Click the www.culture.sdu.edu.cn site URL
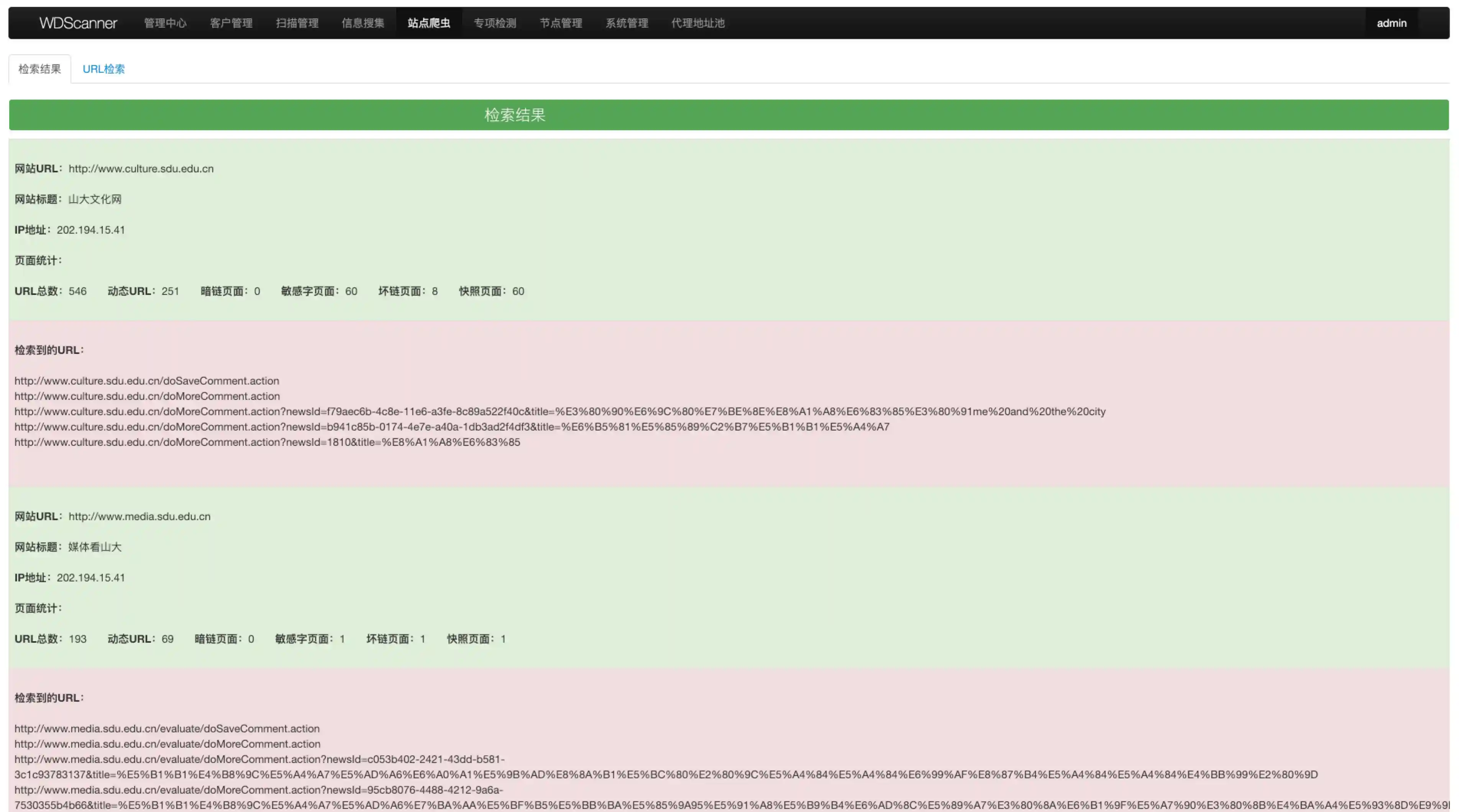 point(141,169)
